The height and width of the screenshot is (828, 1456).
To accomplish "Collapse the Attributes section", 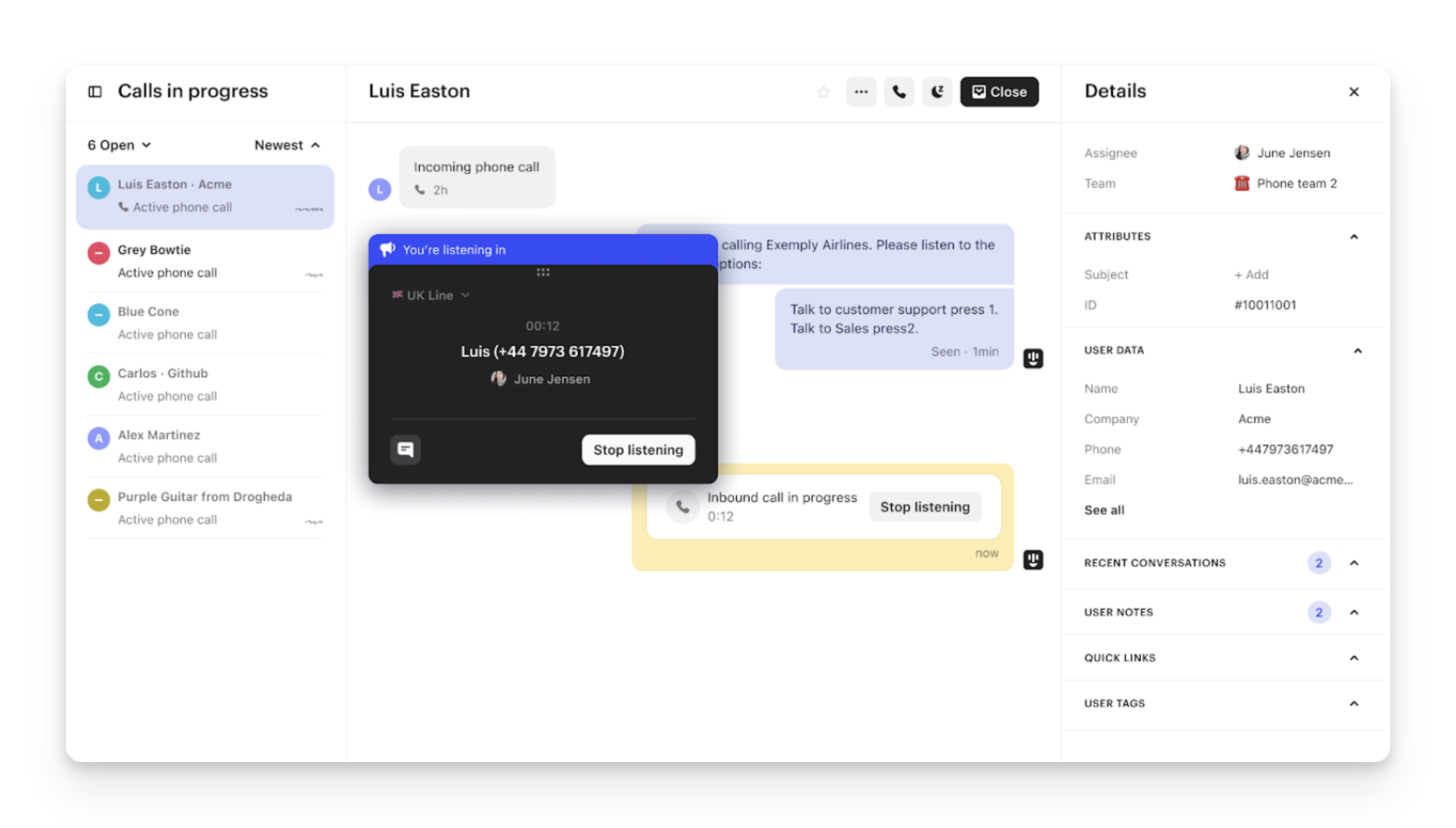I will [1354, 237].
